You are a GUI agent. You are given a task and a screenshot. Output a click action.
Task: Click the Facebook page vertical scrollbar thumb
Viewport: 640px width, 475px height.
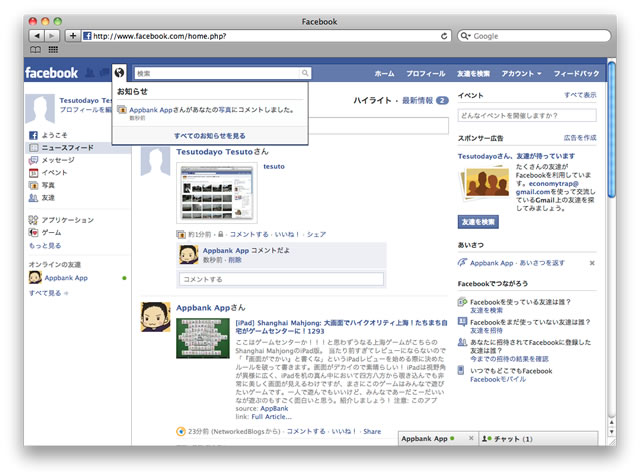tap(611, 130)
